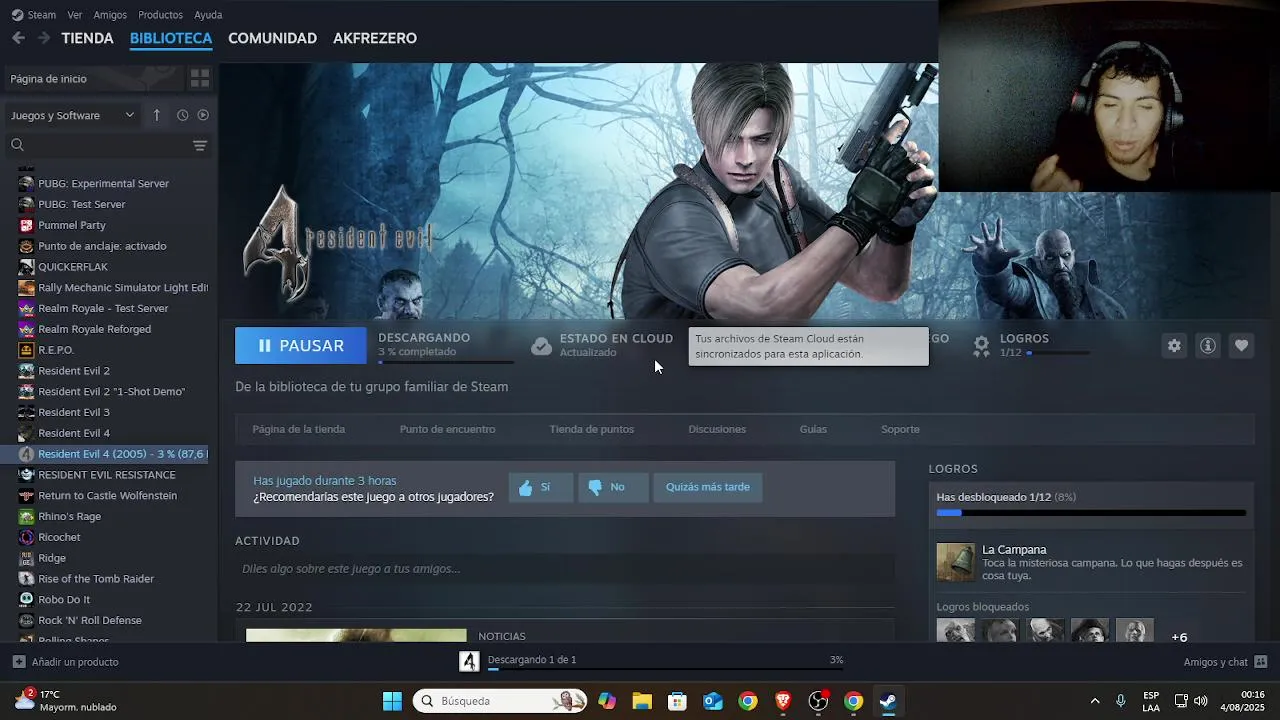Image resolution: width=1280 pixels, height=720 pixels.
Task: Open Amigos y chat icon
Action: (1261, 662)
